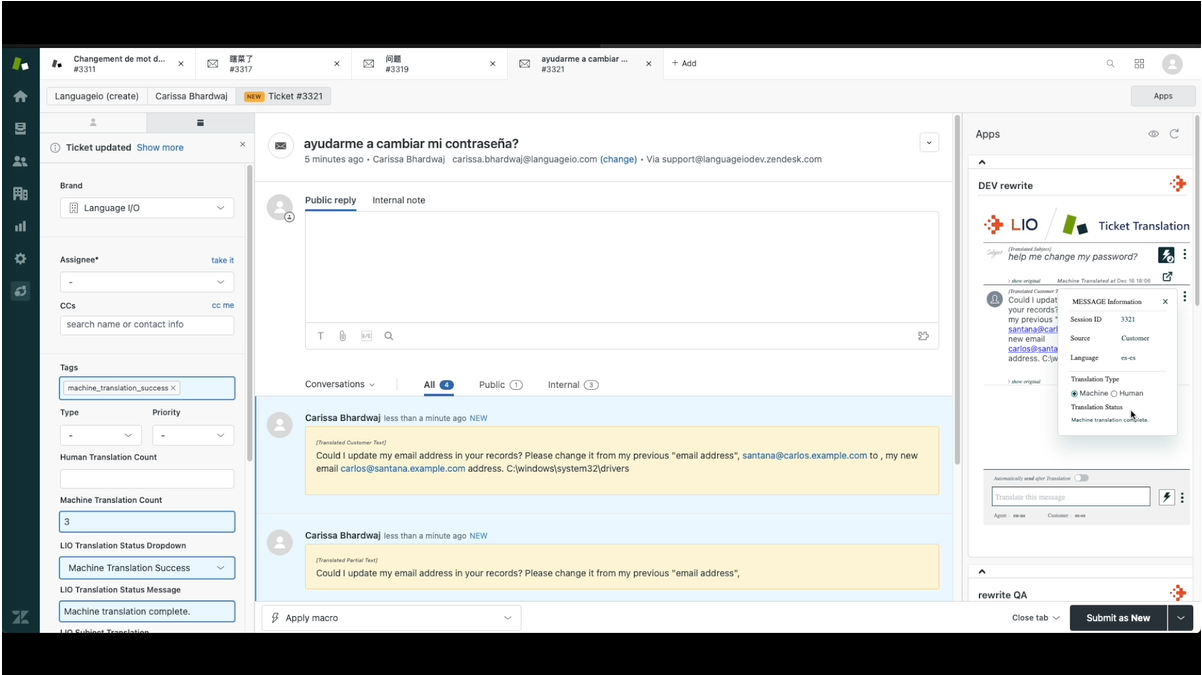Open the user profile avatar in top bar
The image size is (1202, 675).
click(1172, 63)
